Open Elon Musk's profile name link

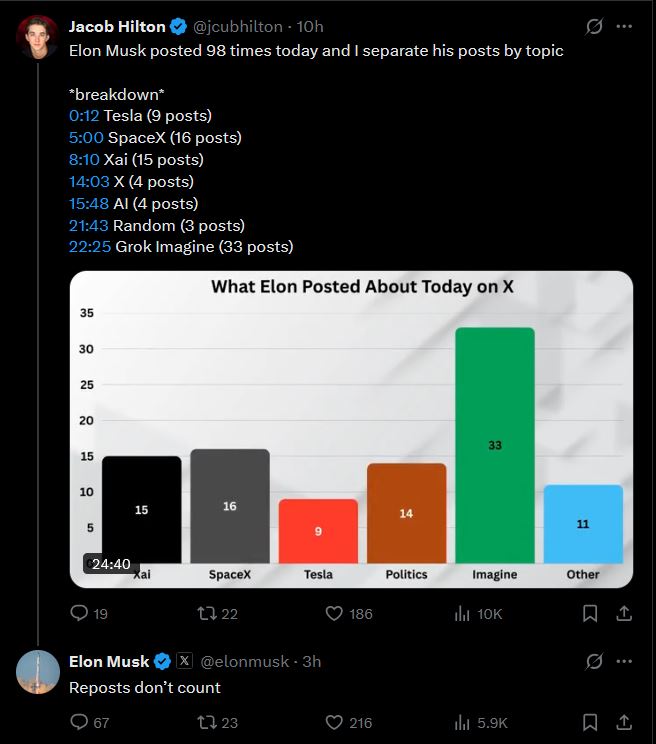109,661
